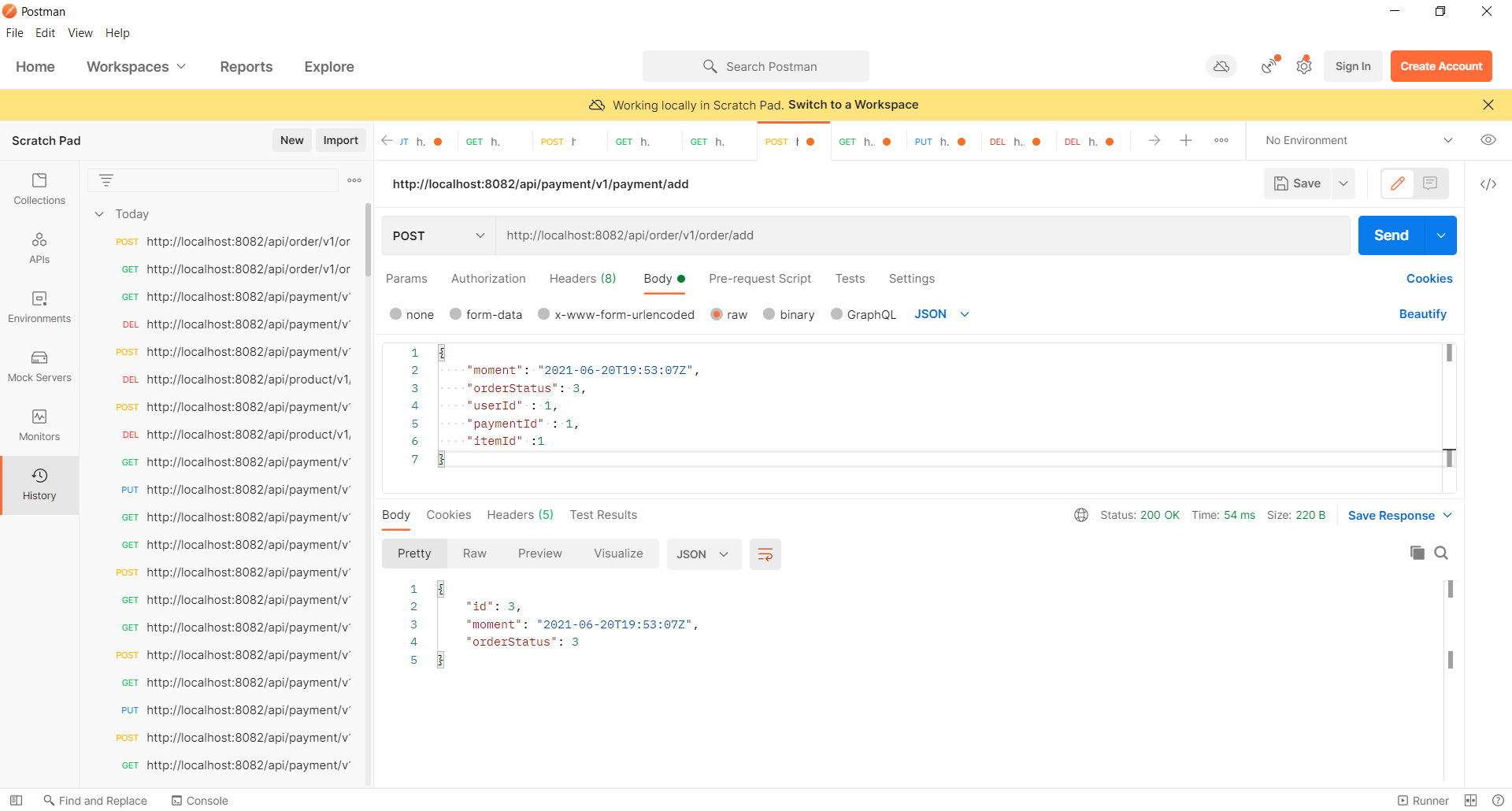
Task: Select the binary body type radio
Action: pos(769,314)
